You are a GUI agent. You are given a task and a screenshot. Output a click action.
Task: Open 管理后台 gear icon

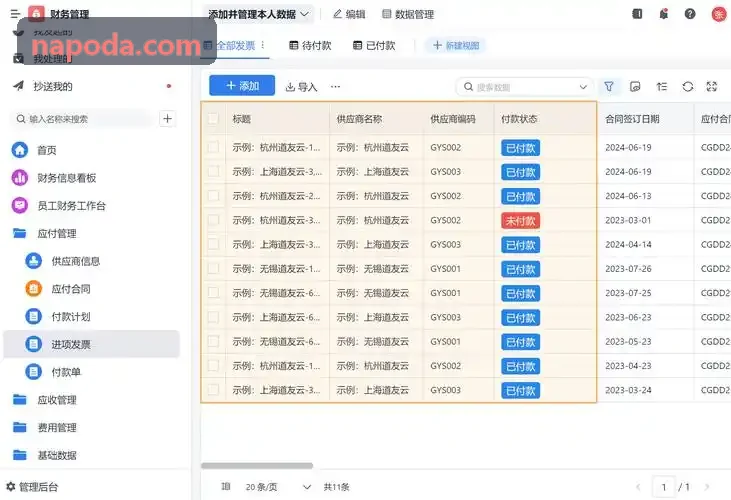[x=11, y=486]
